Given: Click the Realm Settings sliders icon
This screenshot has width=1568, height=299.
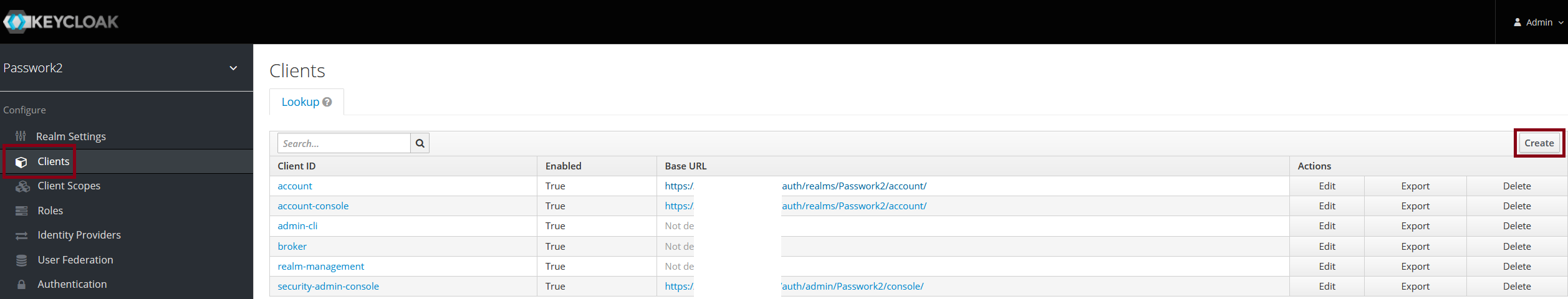Looking at the screenshot, I should (21, 136).
